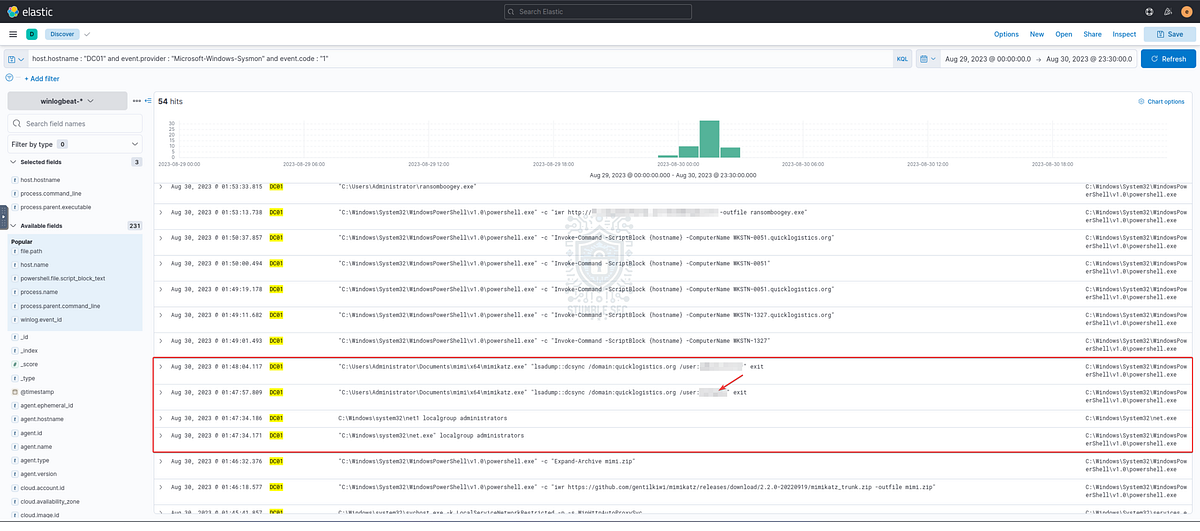Image resolution: width=1200 pixels, height=531 pixels.
Task: Open index pattern options three-dot icon
Action: click(x=137, y=101)
